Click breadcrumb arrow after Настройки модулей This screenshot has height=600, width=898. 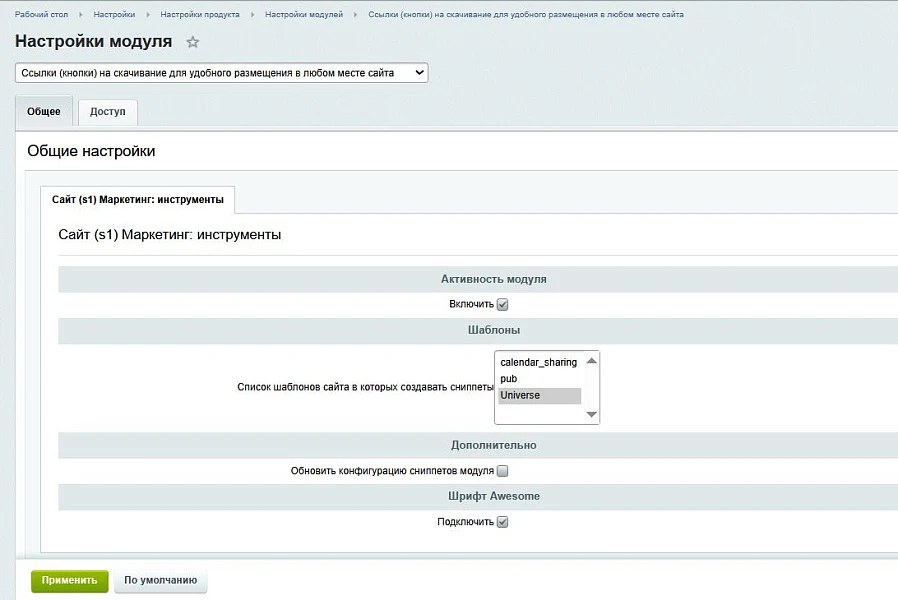pos(355,14)
